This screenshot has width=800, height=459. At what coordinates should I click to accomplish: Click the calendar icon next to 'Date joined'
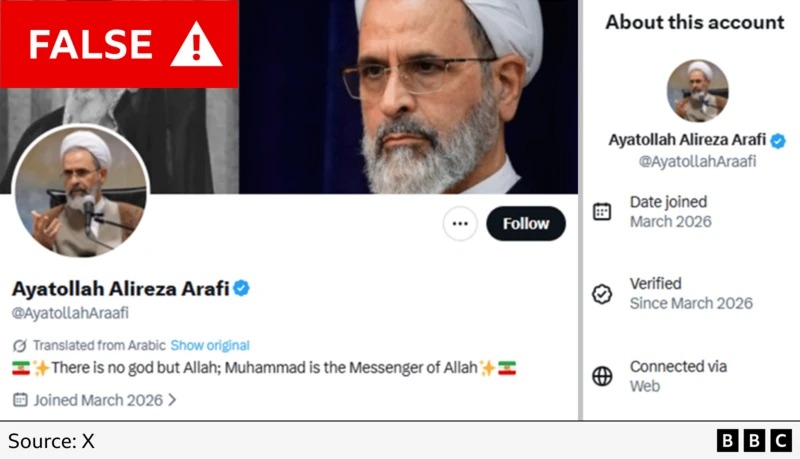click(602, 211)
